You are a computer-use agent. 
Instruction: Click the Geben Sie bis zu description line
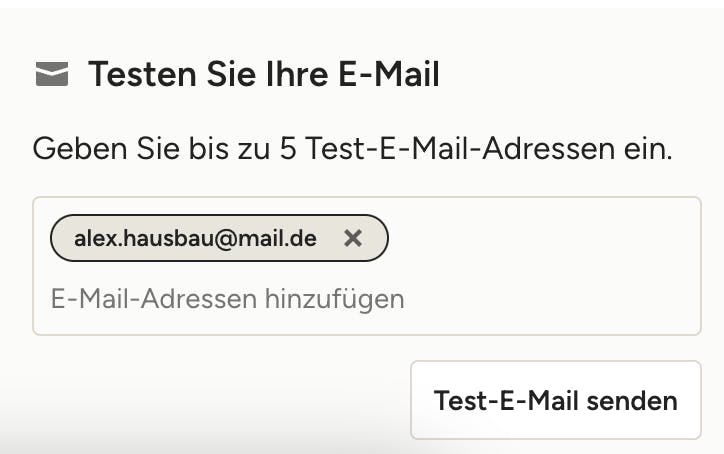(x=352, y=150)
